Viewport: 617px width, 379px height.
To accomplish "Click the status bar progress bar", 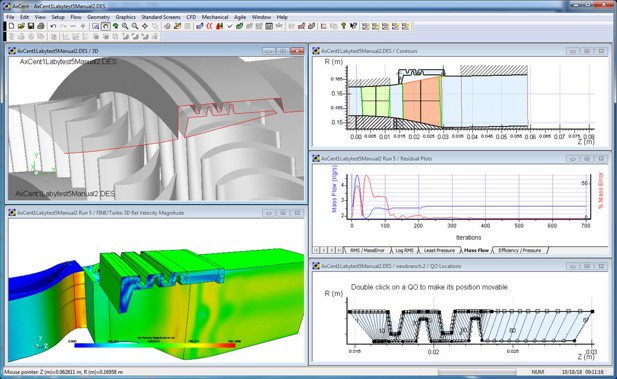I will point(477,372).
